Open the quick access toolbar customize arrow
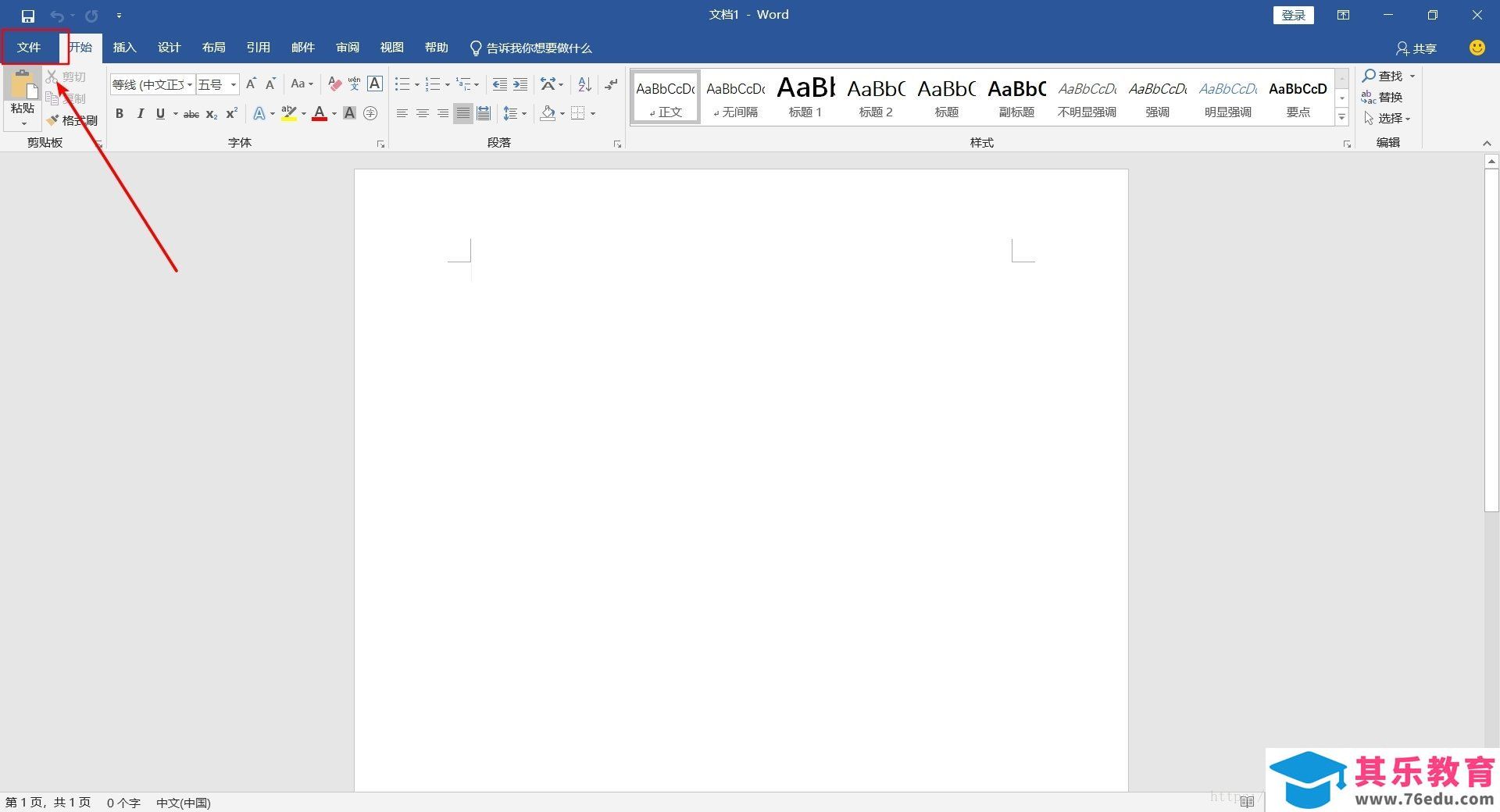 119,16
